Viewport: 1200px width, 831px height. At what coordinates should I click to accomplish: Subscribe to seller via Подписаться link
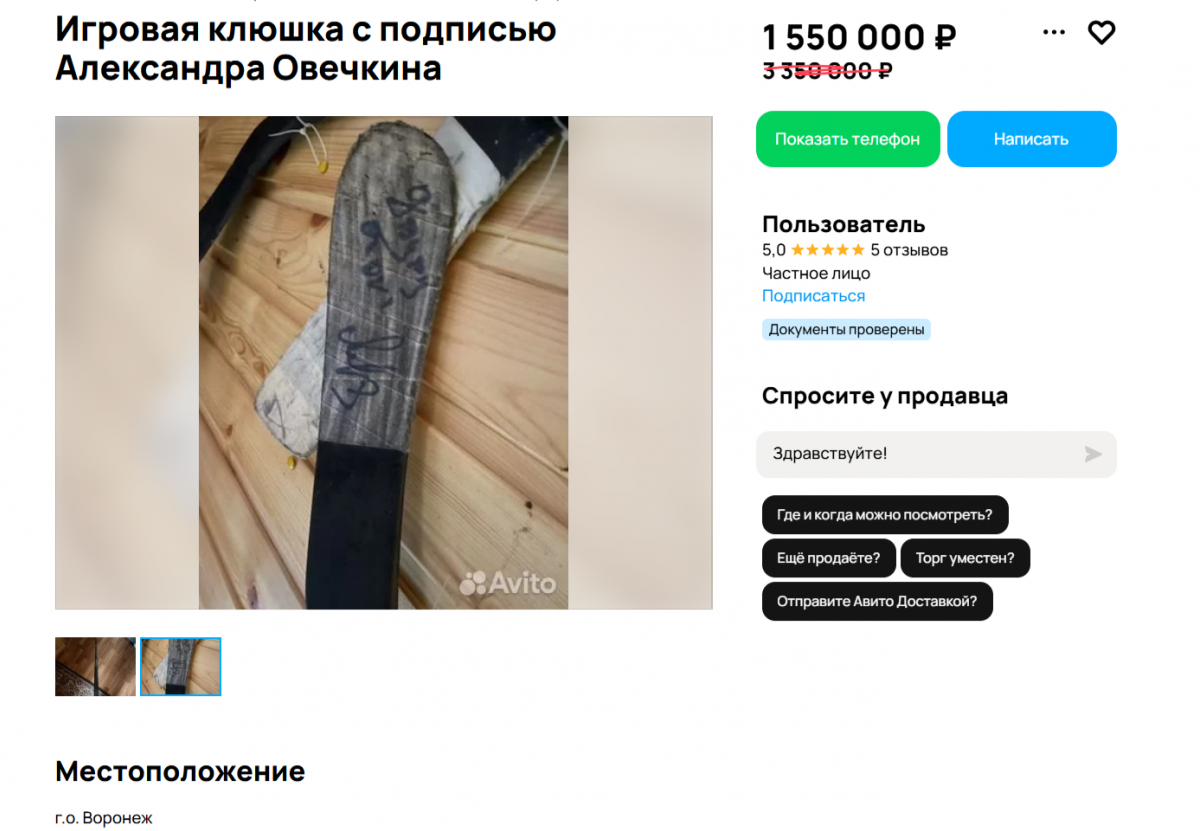click(813, 296)
